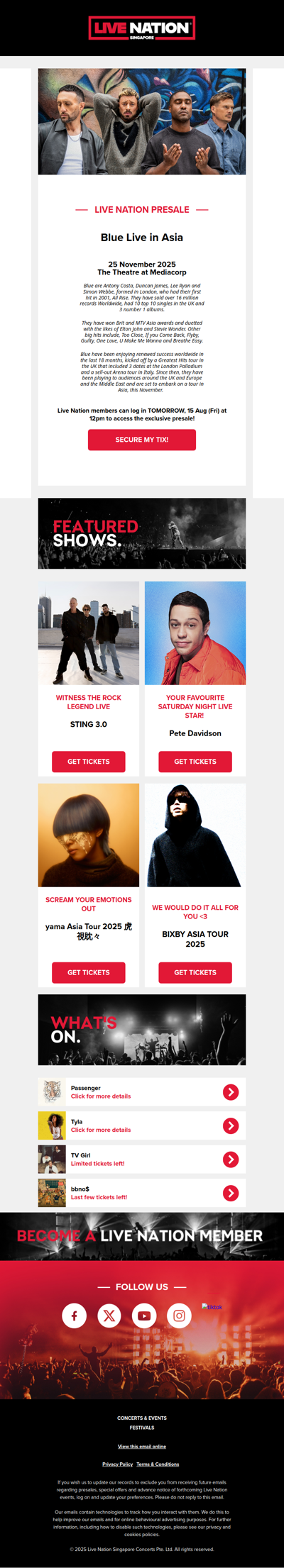Click the arrow icon beside Passenger
This screenshot has width=284, height=1568.
231,1092
